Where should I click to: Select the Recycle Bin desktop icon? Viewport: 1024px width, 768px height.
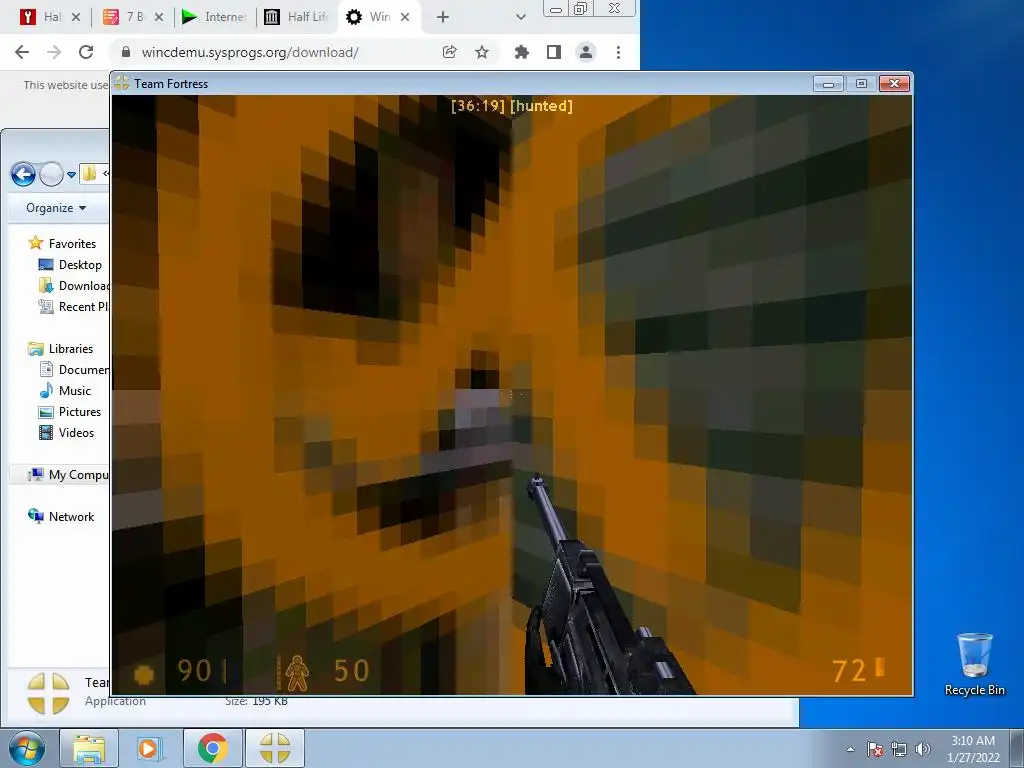[974, 664]
